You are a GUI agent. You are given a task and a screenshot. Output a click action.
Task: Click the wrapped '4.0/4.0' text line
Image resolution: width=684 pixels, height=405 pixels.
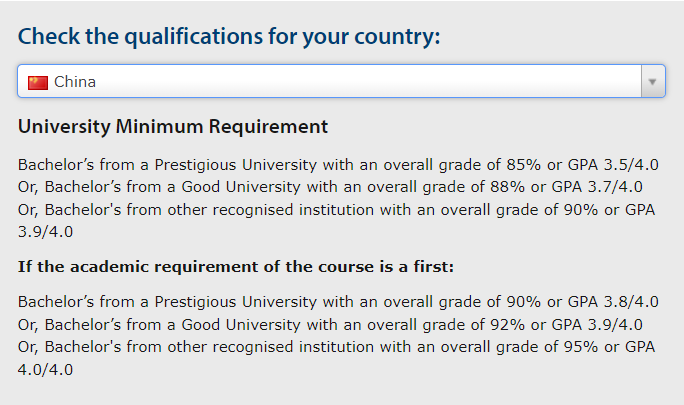click(45, 369)
